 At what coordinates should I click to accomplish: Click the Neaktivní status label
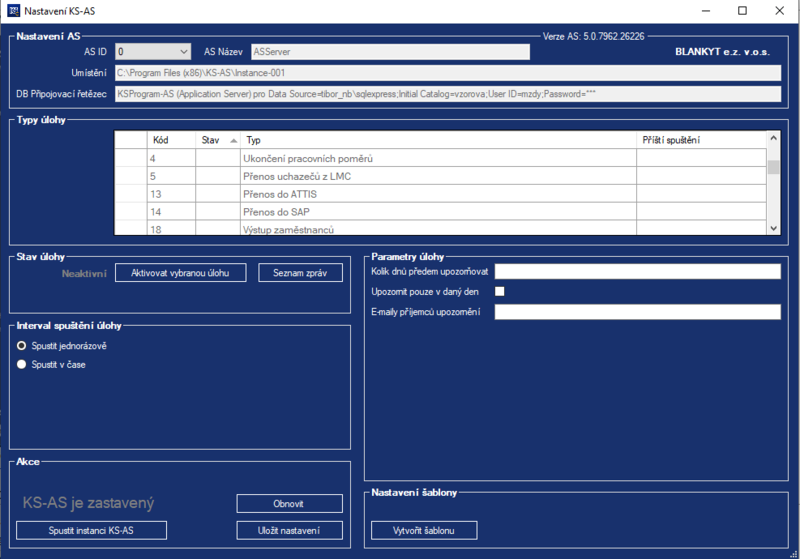point(84,274)
